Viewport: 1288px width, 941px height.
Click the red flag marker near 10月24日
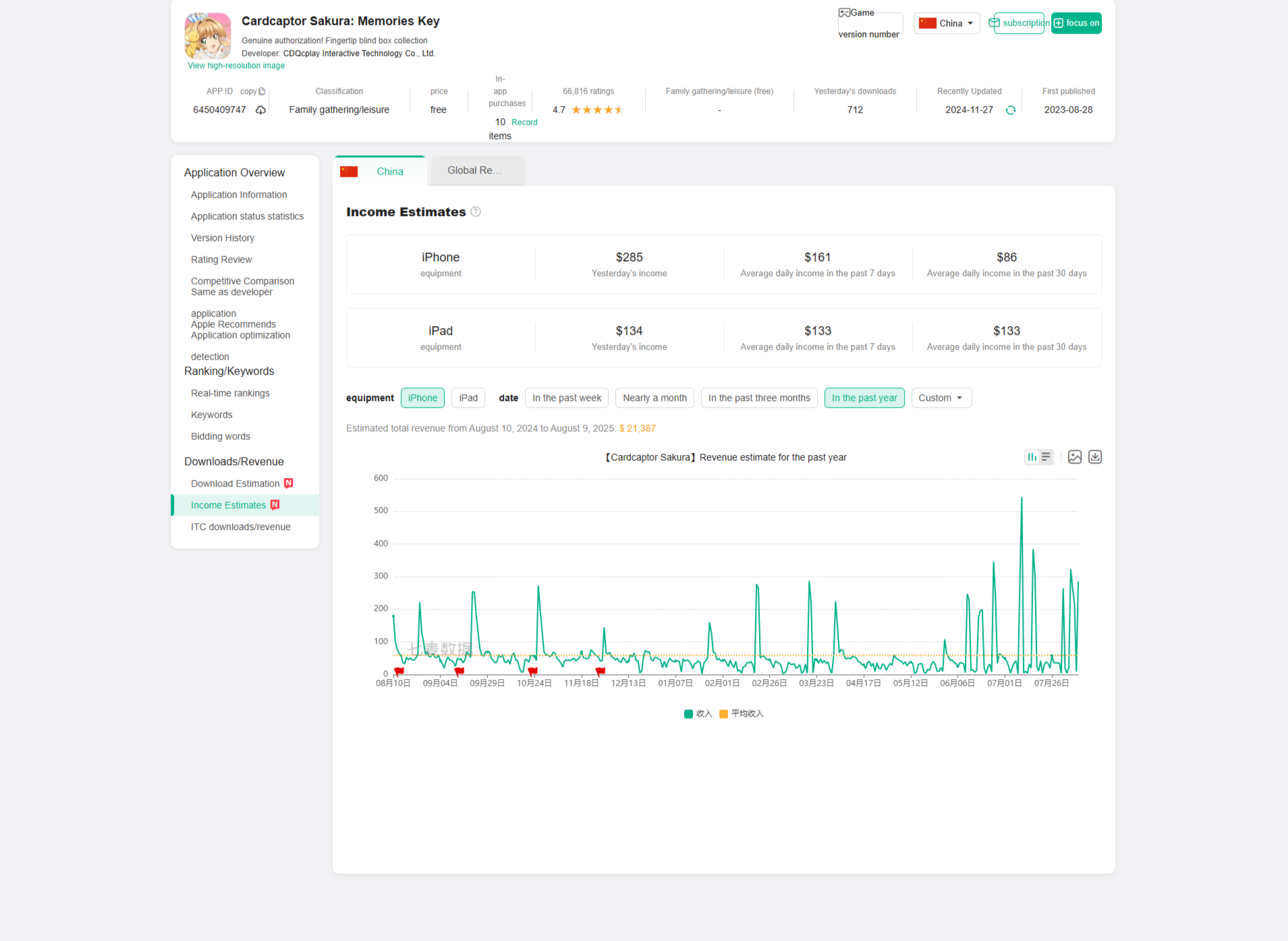(532, 671)
